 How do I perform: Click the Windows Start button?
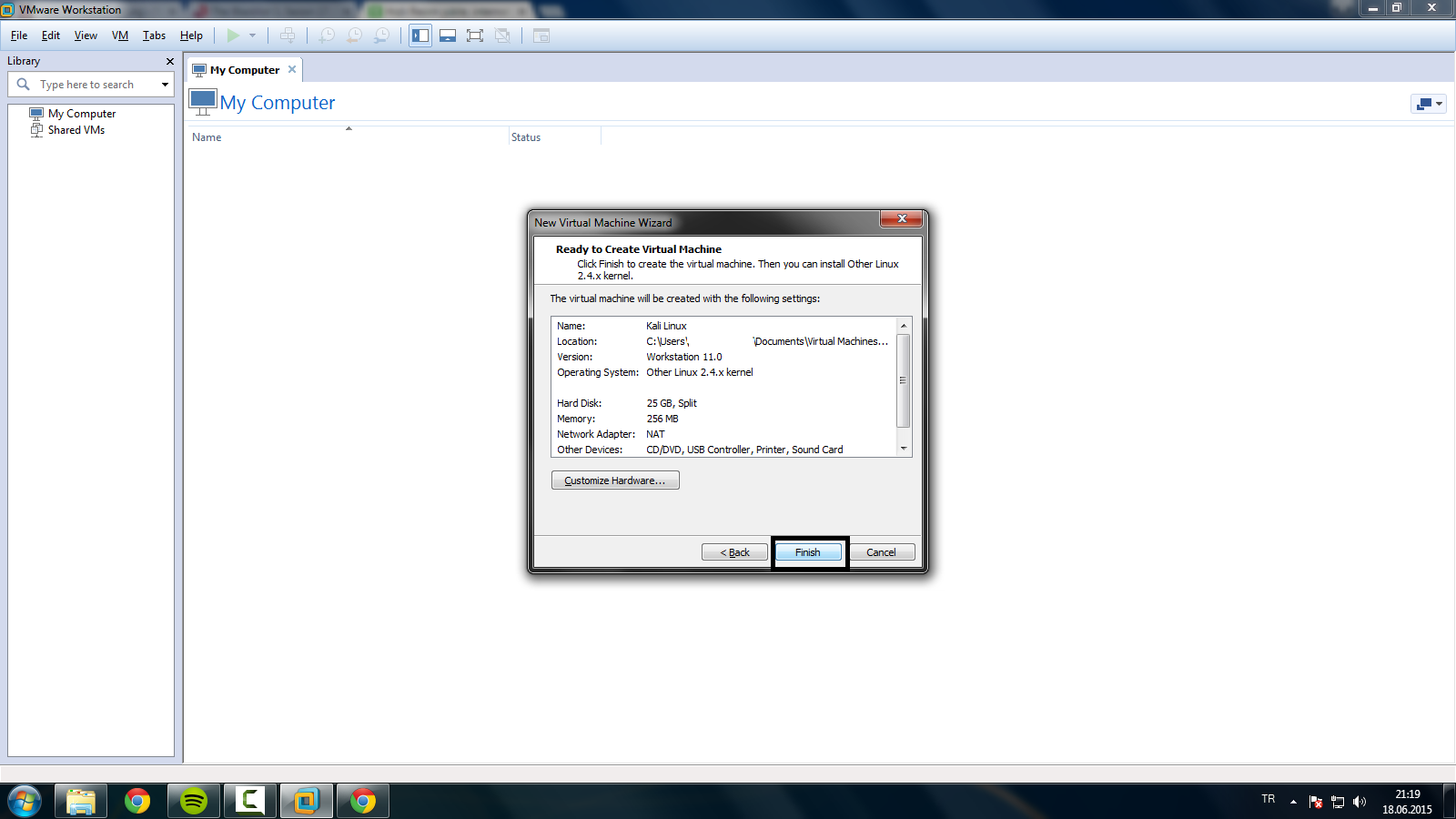click(x=25, y=801)
